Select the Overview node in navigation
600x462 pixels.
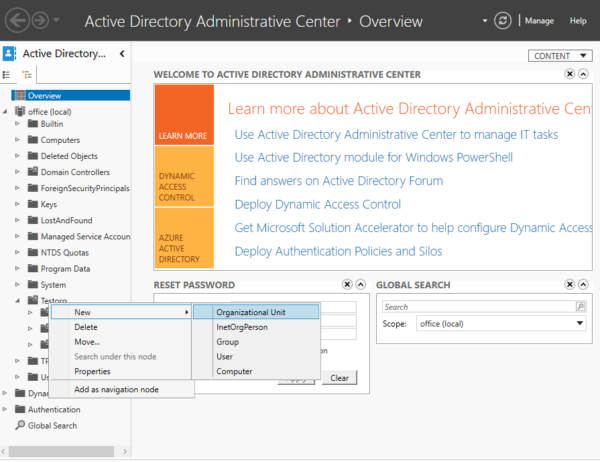click(x=44, y=96)
